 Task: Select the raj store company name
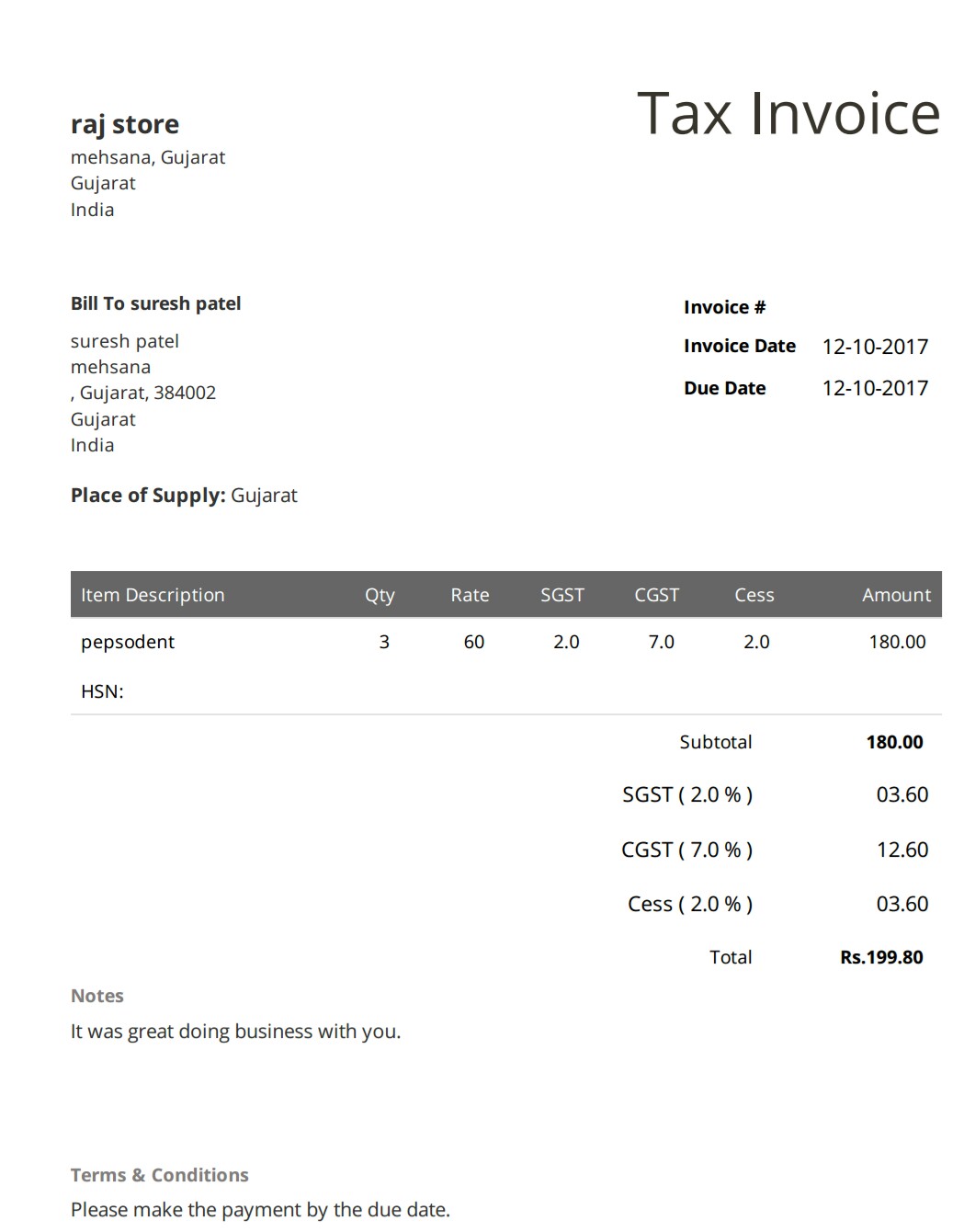125,125
